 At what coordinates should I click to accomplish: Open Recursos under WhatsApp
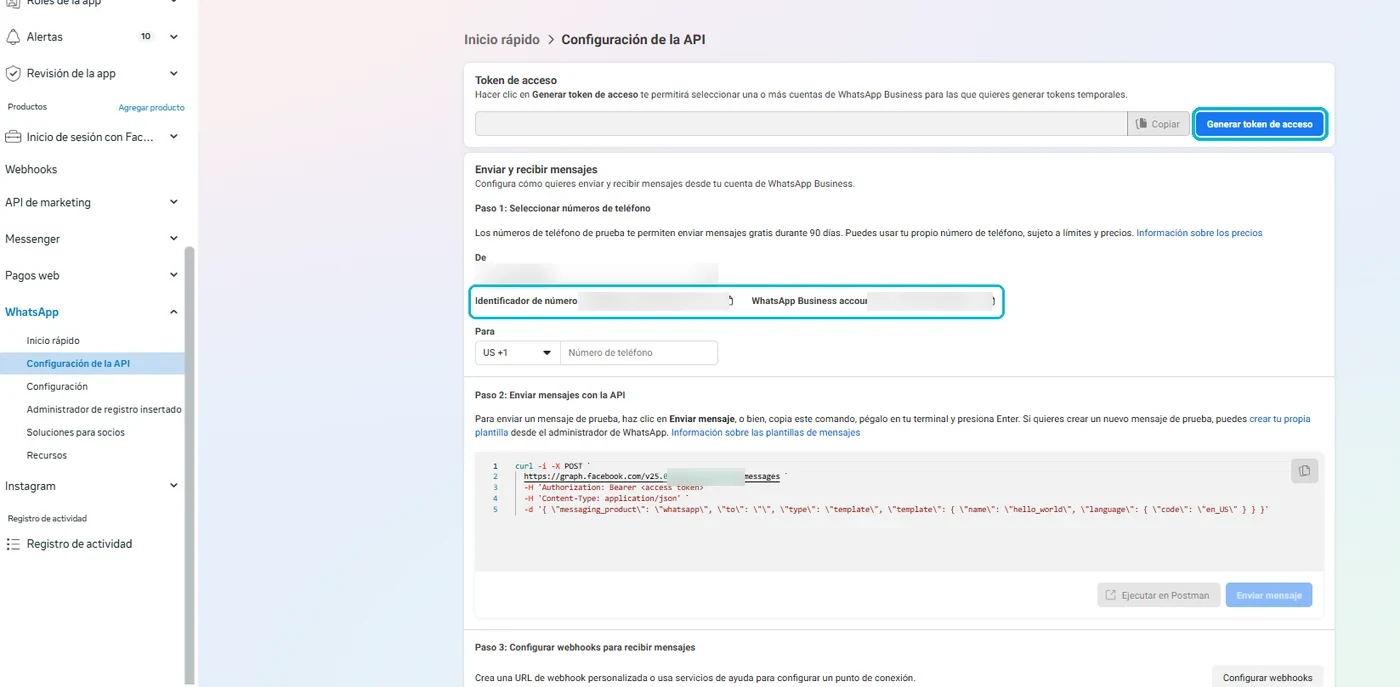pyautogui.click(x=47, y=456)
